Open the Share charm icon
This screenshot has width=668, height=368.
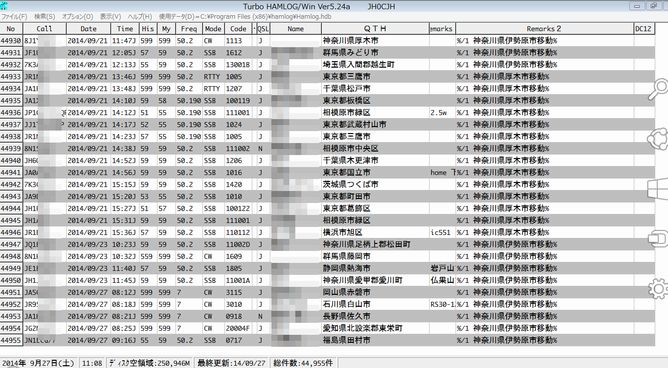[658, 139]
